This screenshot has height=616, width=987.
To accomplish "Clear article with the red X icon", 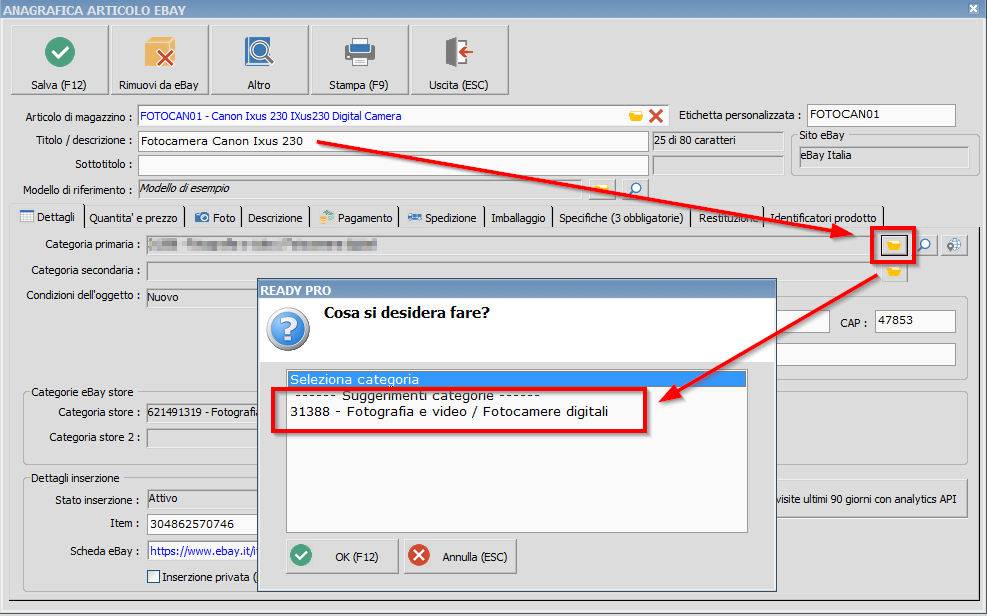I will click(656, 116).
